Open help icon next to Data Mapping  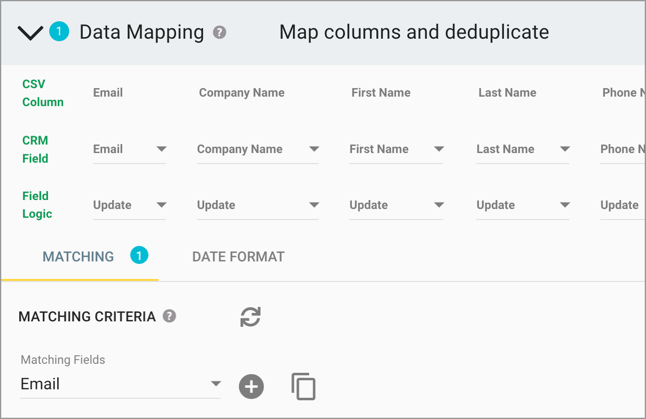point(219,32)
